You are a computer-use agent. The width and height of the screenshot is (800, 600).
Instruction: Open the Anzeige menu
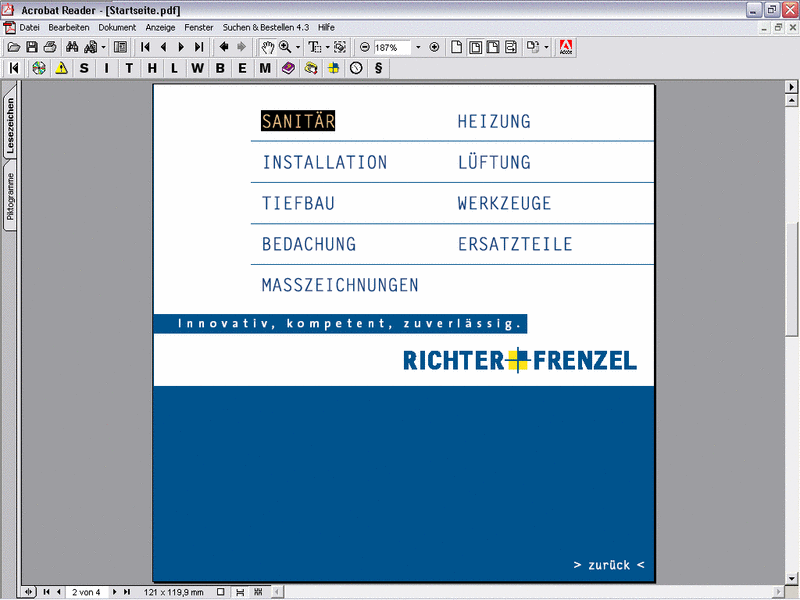[x=160, y=28]
